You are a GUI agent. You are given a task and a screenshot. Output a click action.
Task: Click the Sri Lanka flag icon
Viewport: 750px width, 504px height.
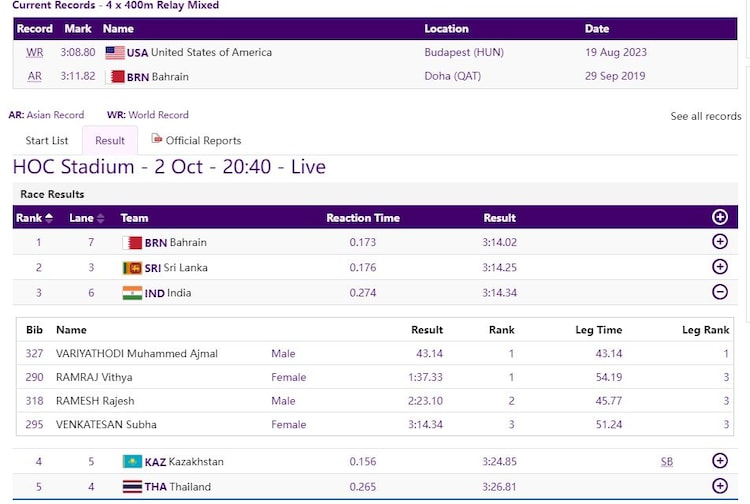(132, 268)
